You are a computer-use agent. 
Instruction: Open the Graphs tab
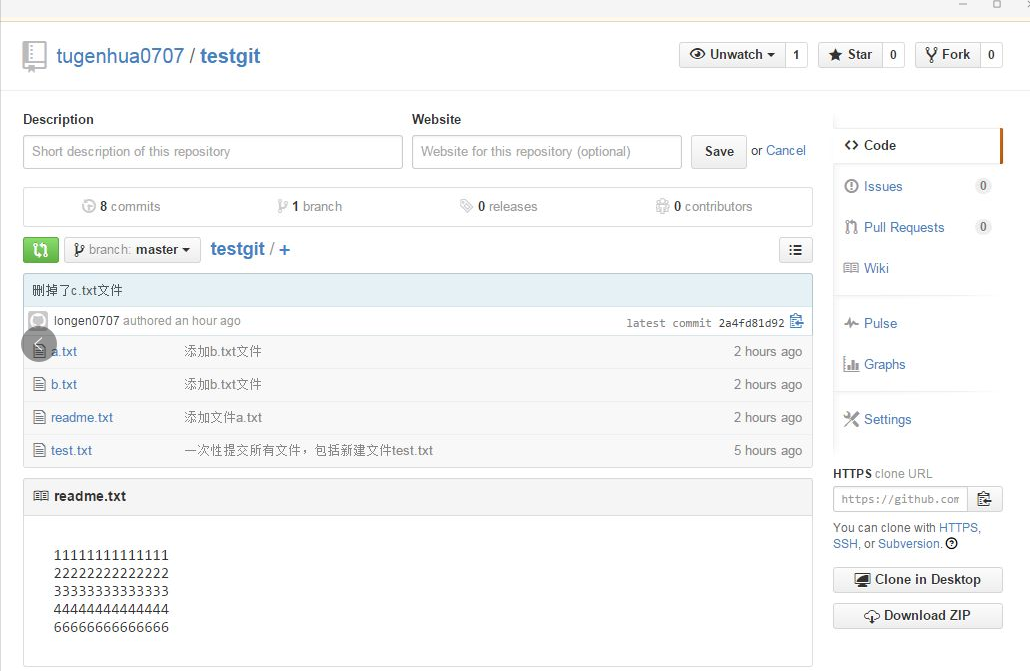(x=918, y=364)
